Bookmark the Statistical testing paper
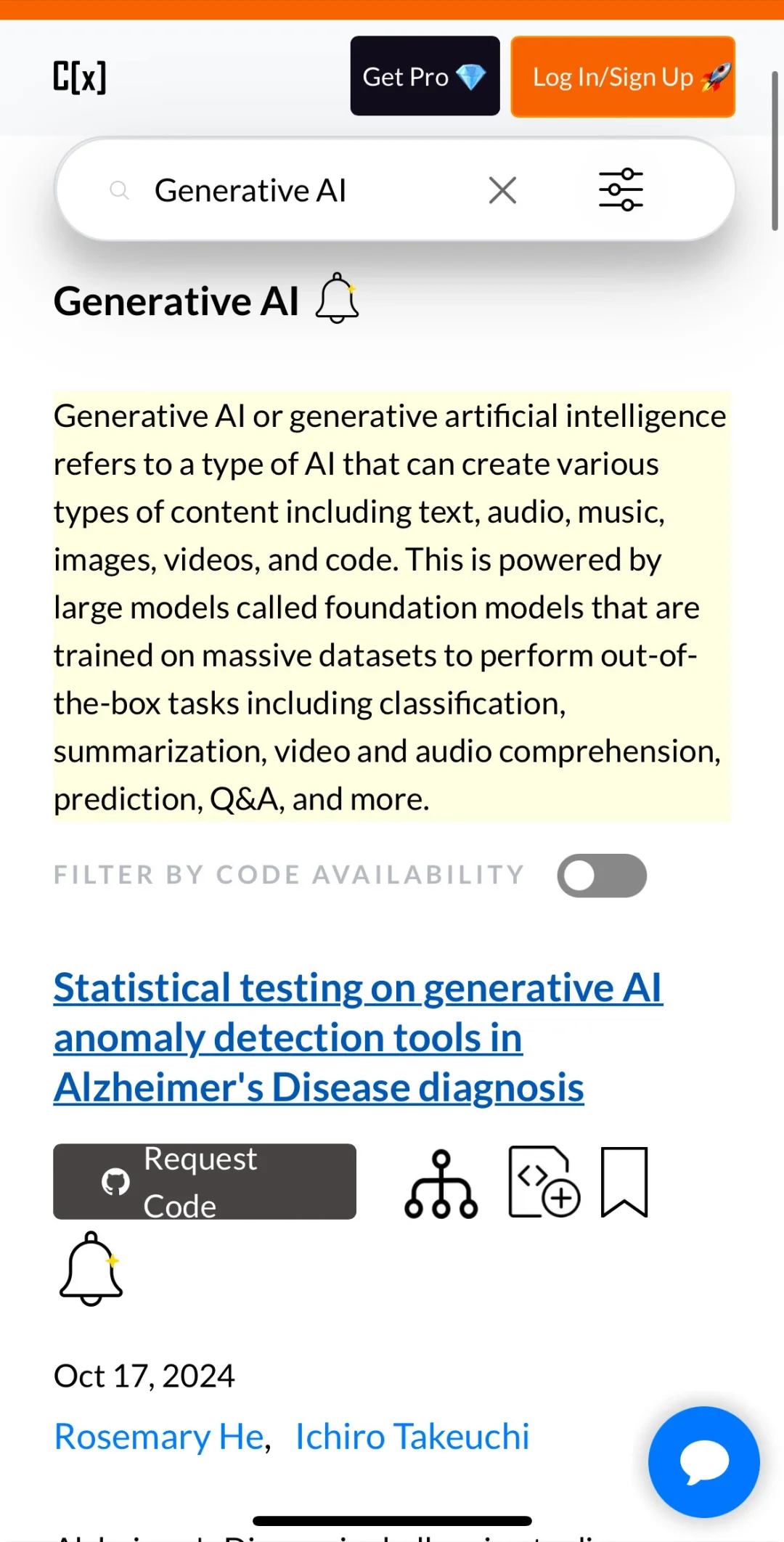This screenshot has height=1542, width=784. 624,1182
